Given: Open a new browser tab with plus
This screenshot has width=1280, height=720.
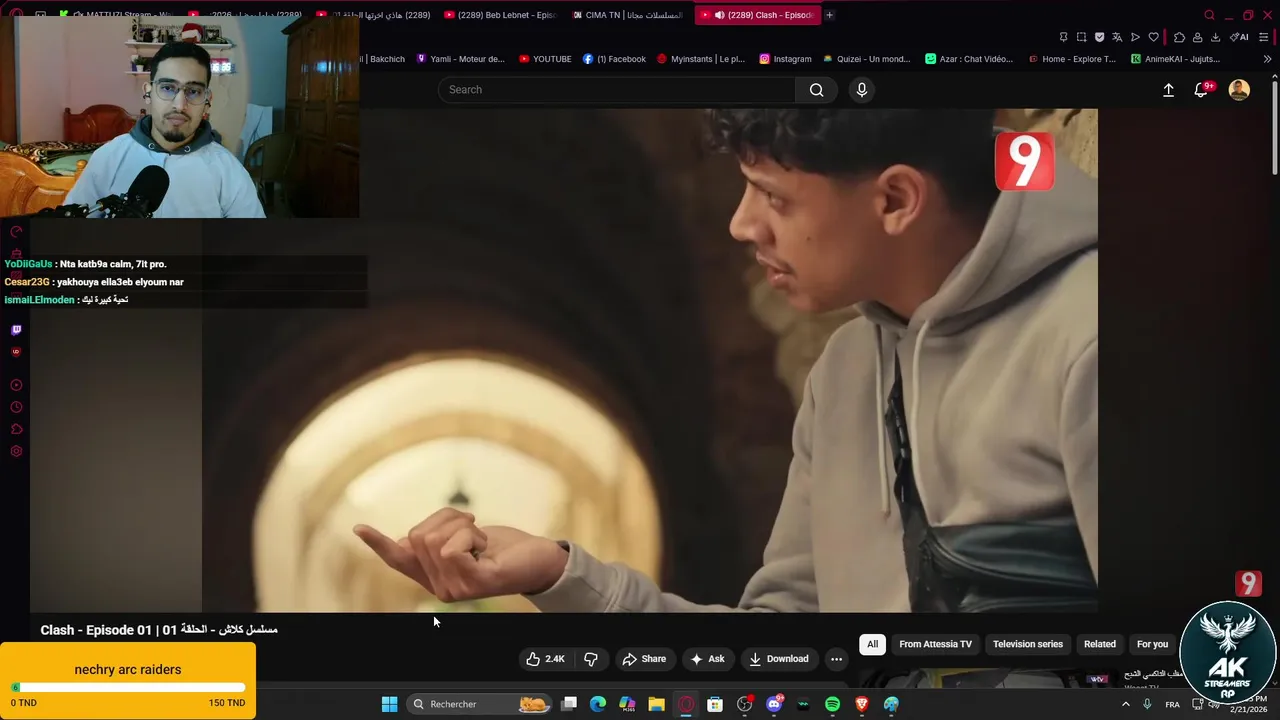Looking at the screenshot, I should coord(829,15).
